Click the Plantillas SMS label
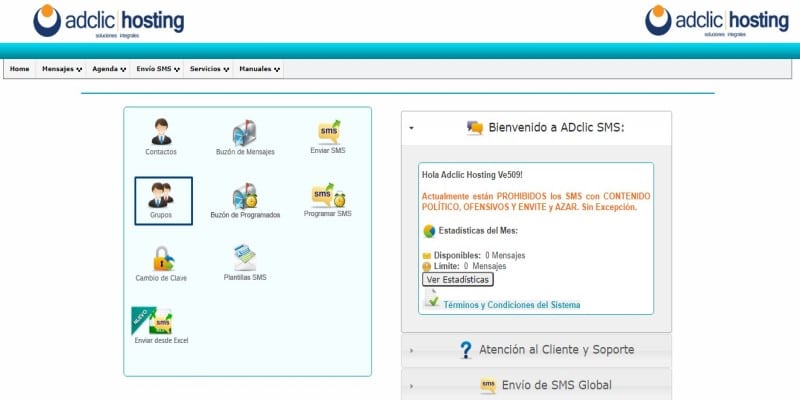Image resolution: width=800 pixels, height=400 pixels. click(245, 278)
